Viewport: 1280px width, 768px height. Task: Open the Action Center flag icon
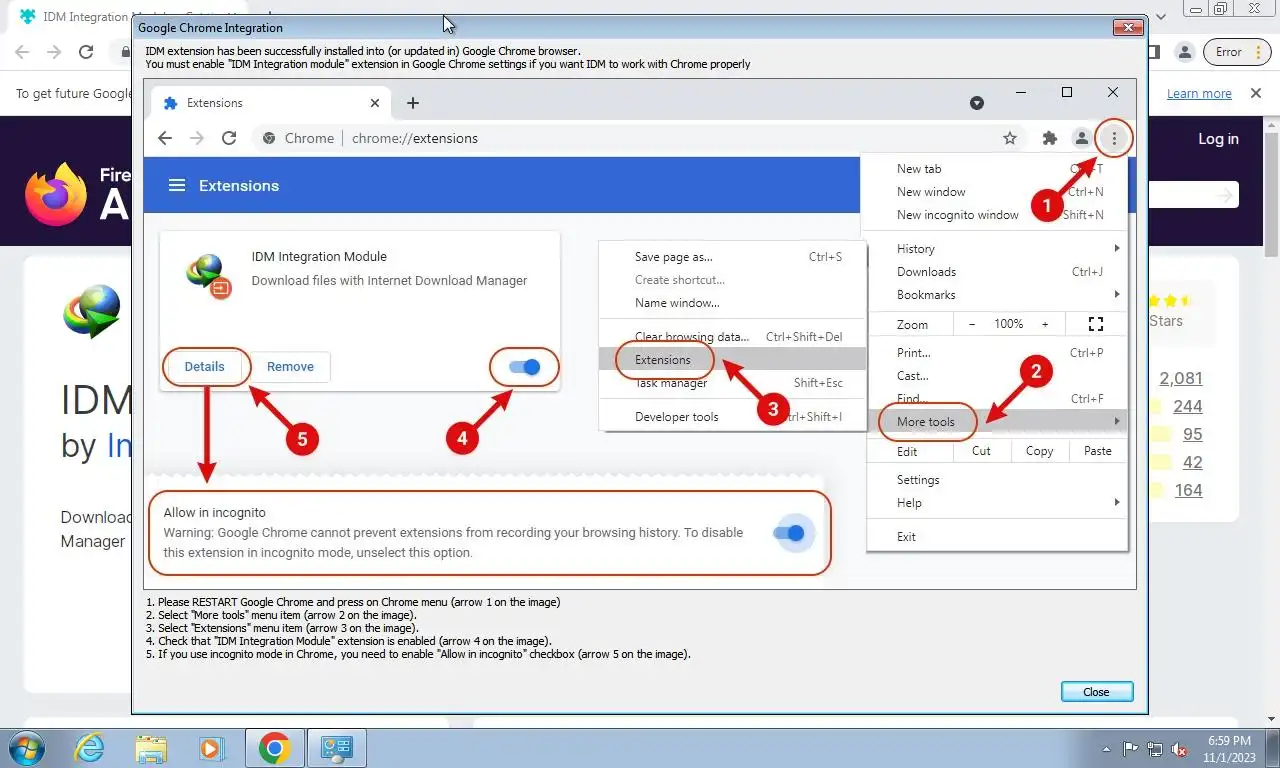tap(1131, 749)
